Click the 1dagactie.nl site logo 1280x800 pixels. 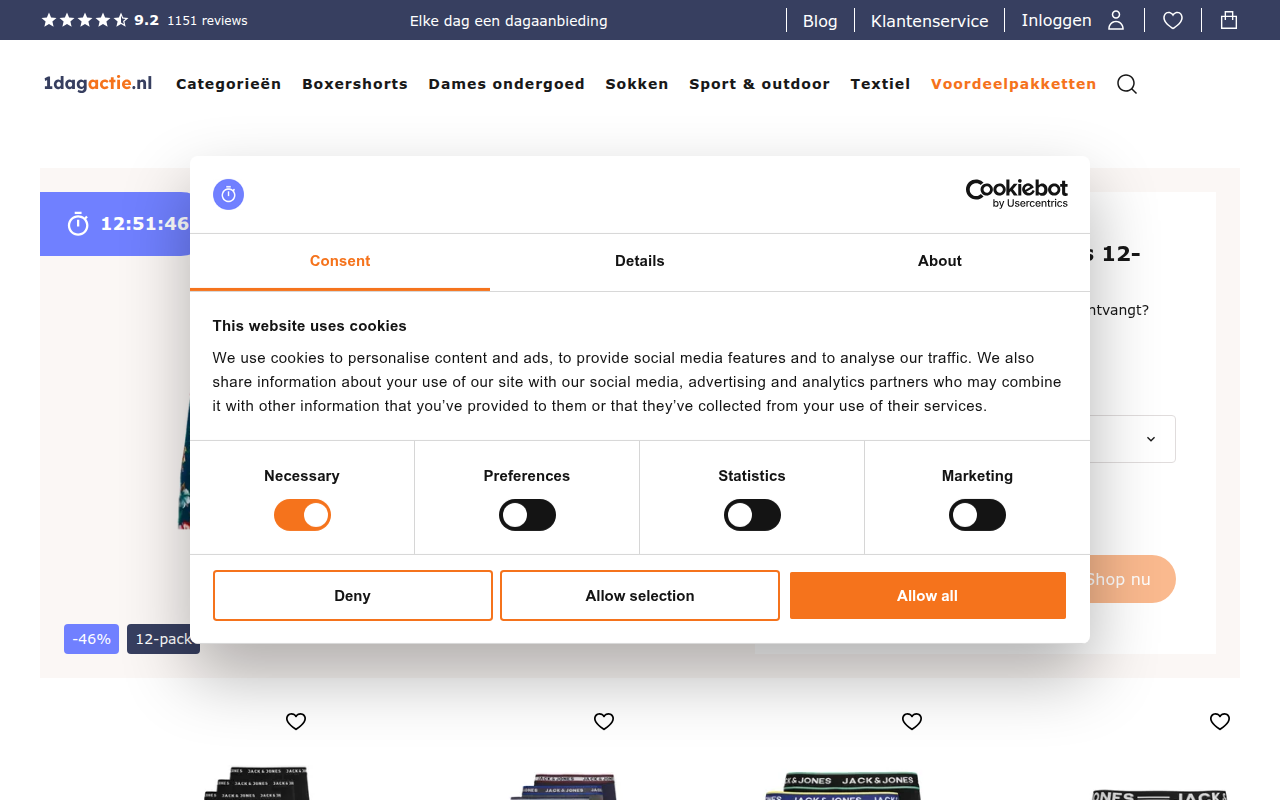98,83
